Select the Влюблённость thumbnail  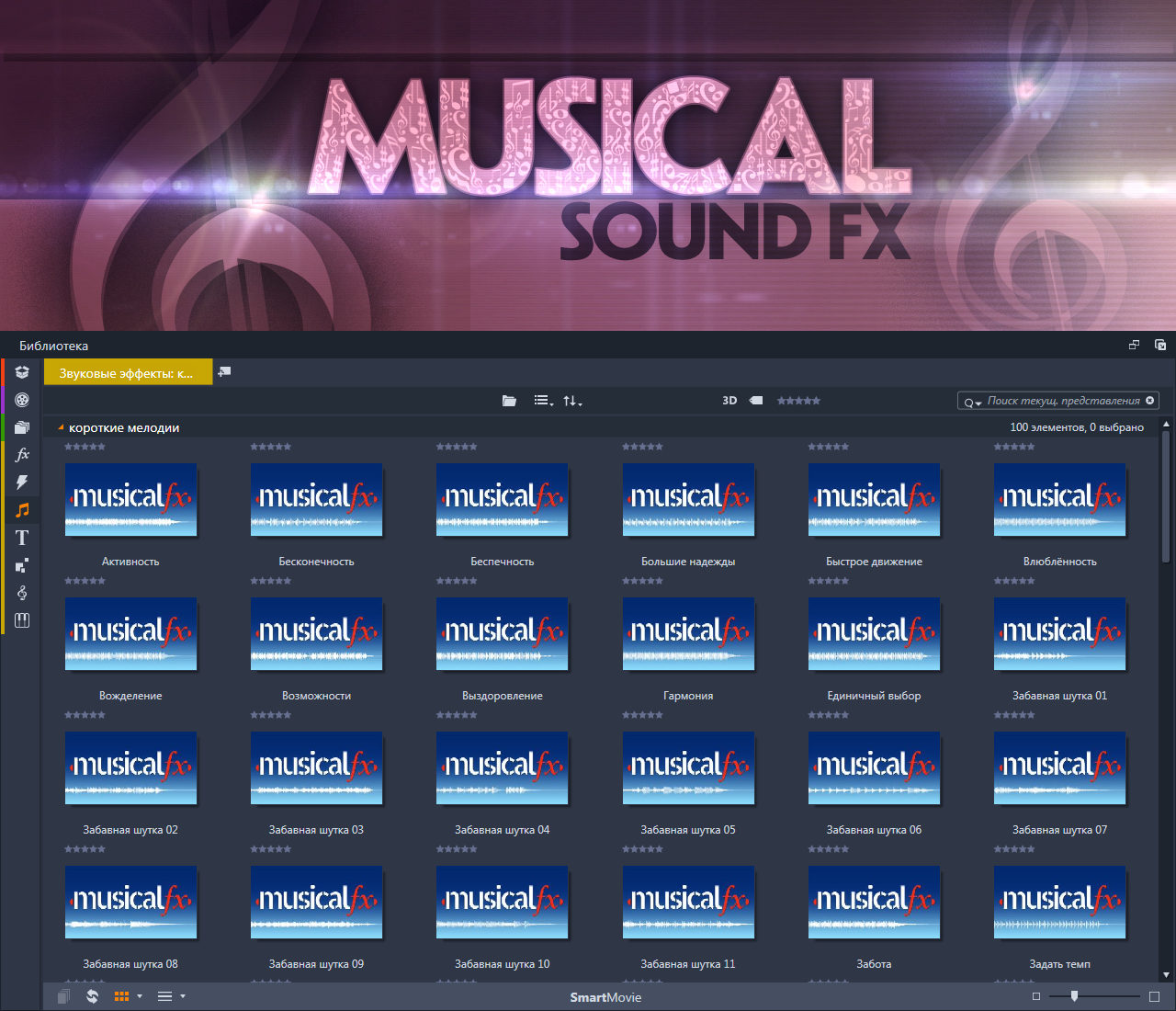click(1059, 499)
